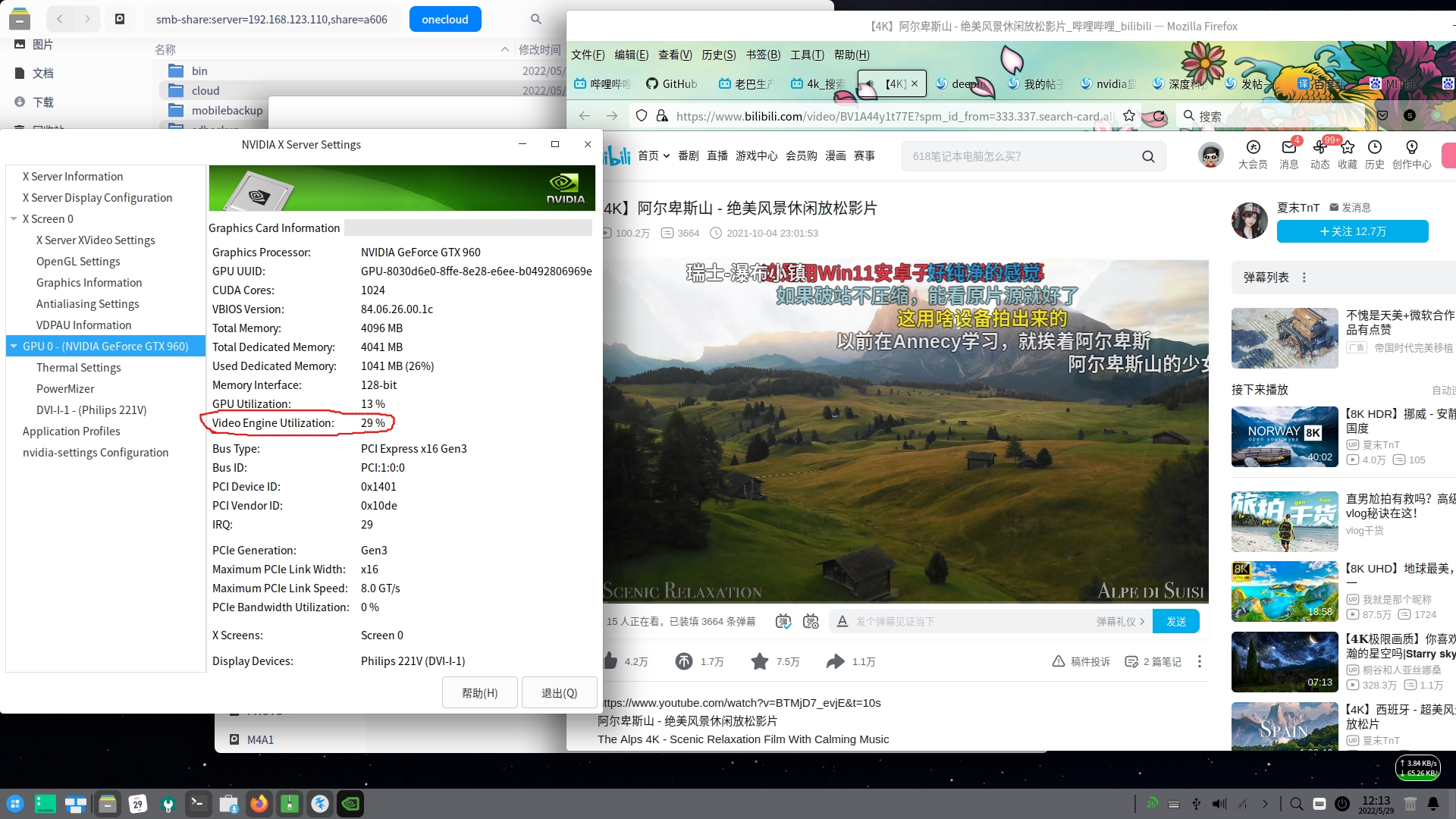This screenshot has height=819, width=1456.
Task: Open danmaku list options menu
Action: [x=1304, y=278]
